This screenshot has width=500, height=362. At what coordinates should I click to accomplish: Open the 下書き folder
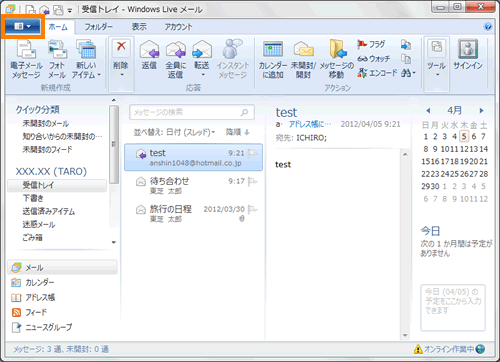click(x=33, y=198)
